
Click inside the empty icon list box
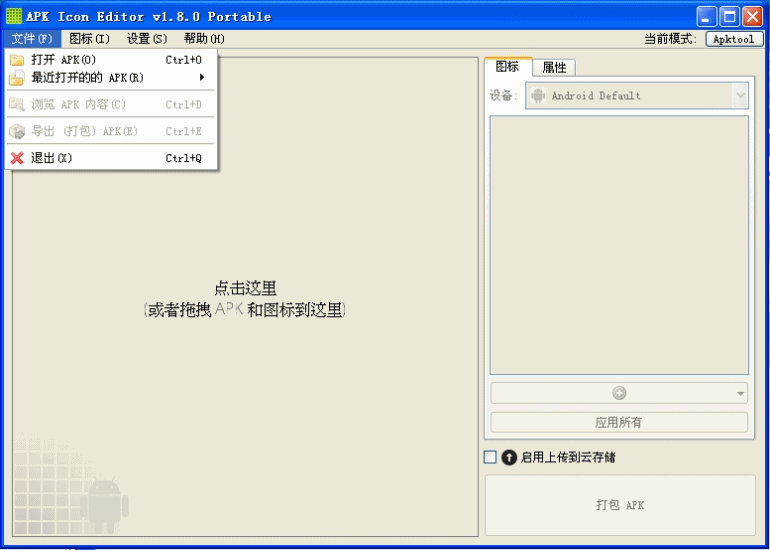tap(619, 245)
